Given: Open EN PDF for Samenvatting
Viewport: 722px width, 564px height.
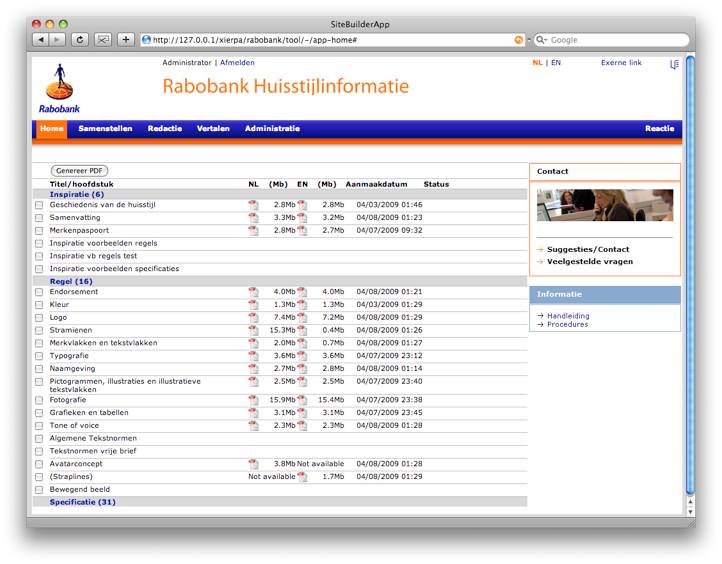Looking at the screenshot, I should tap(302, 218).
